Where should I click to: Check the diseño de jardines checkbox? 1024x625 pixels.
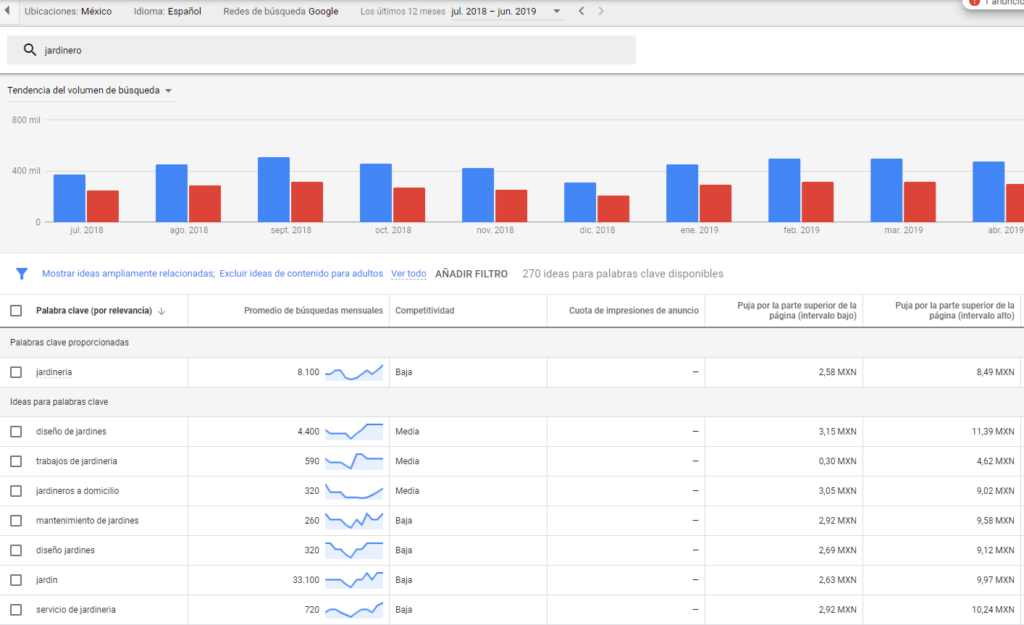click(16, 432)
